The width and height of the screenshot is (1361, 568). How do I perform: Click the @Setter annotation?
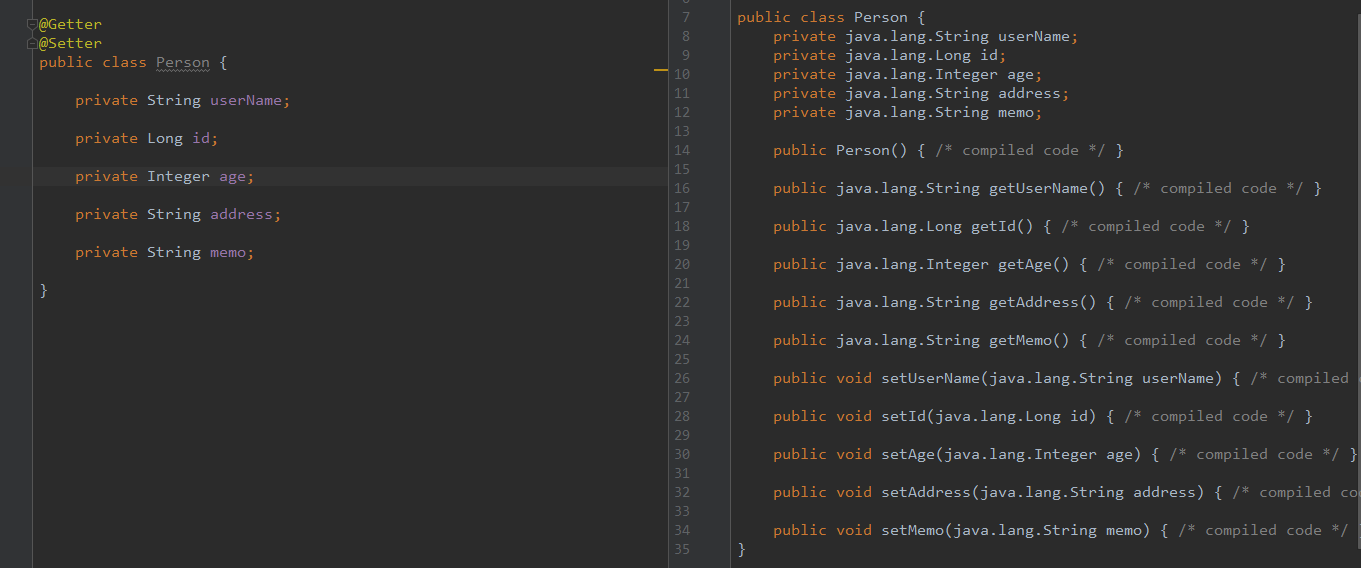point(70,43)
